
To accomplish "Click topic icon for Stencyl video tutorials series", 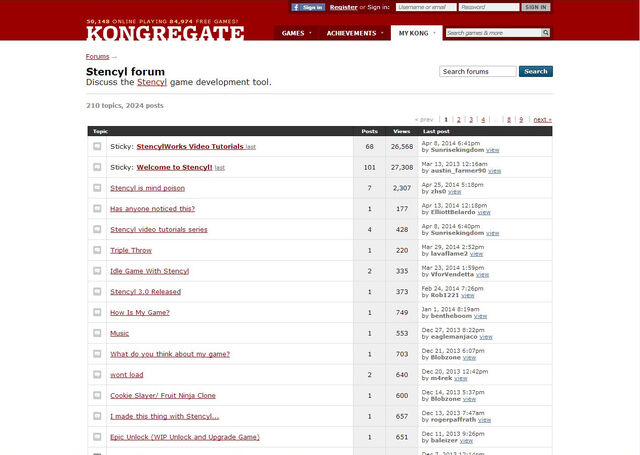I will click(x=97, y=229).
